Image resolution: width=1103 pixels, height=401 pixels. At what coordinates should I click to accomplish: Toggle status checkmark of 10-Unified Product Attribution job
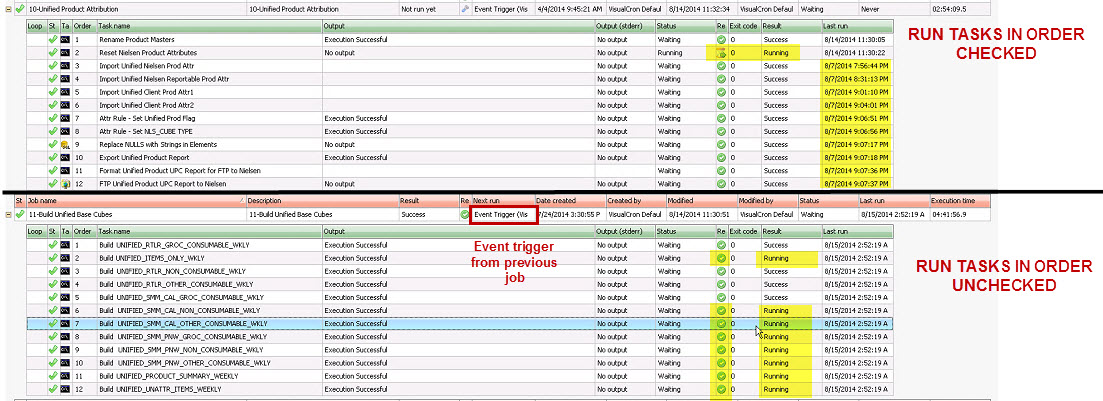[19, 8]
